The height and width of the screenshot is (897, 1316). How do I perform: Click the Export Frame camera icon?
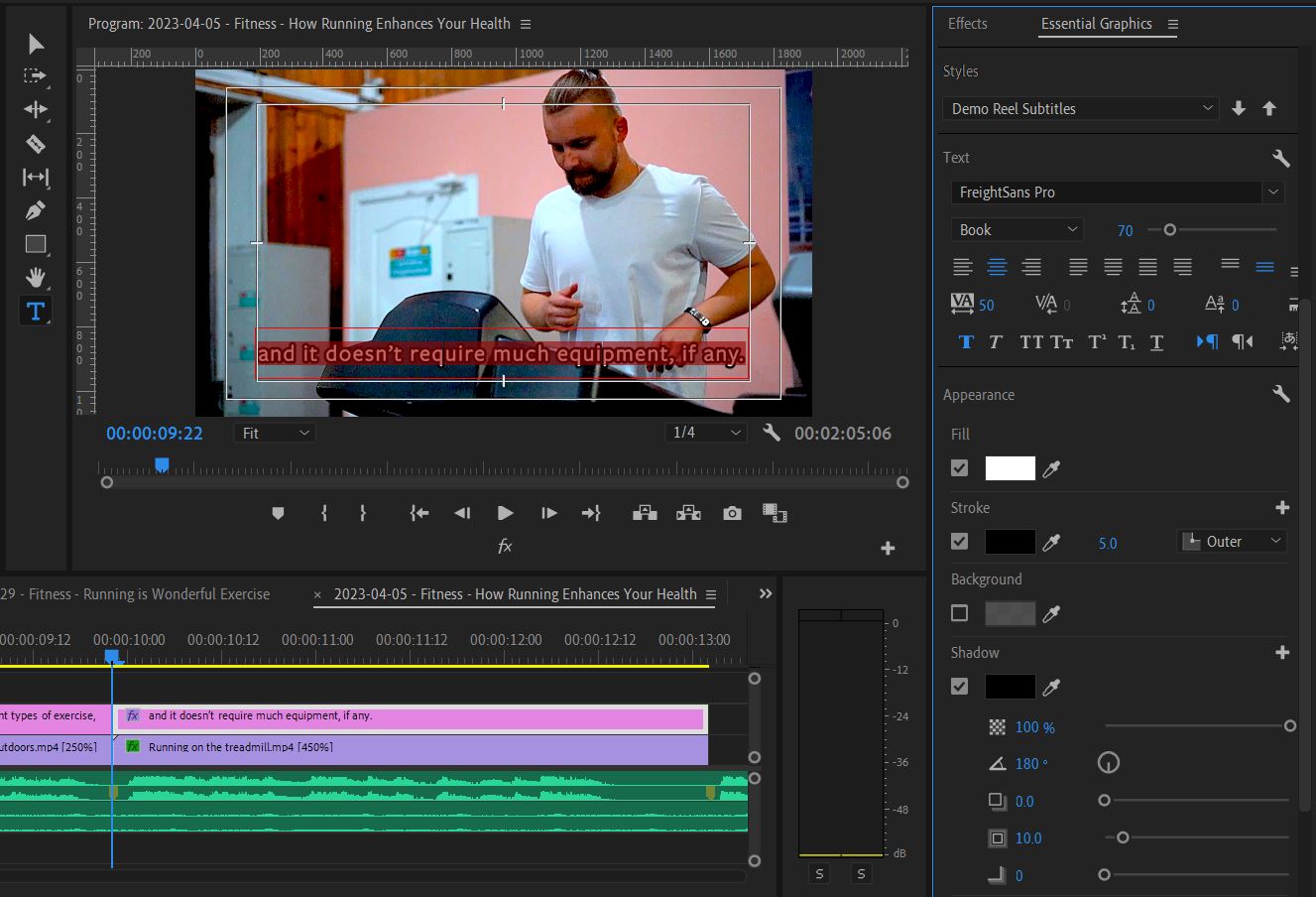(732, 513)
